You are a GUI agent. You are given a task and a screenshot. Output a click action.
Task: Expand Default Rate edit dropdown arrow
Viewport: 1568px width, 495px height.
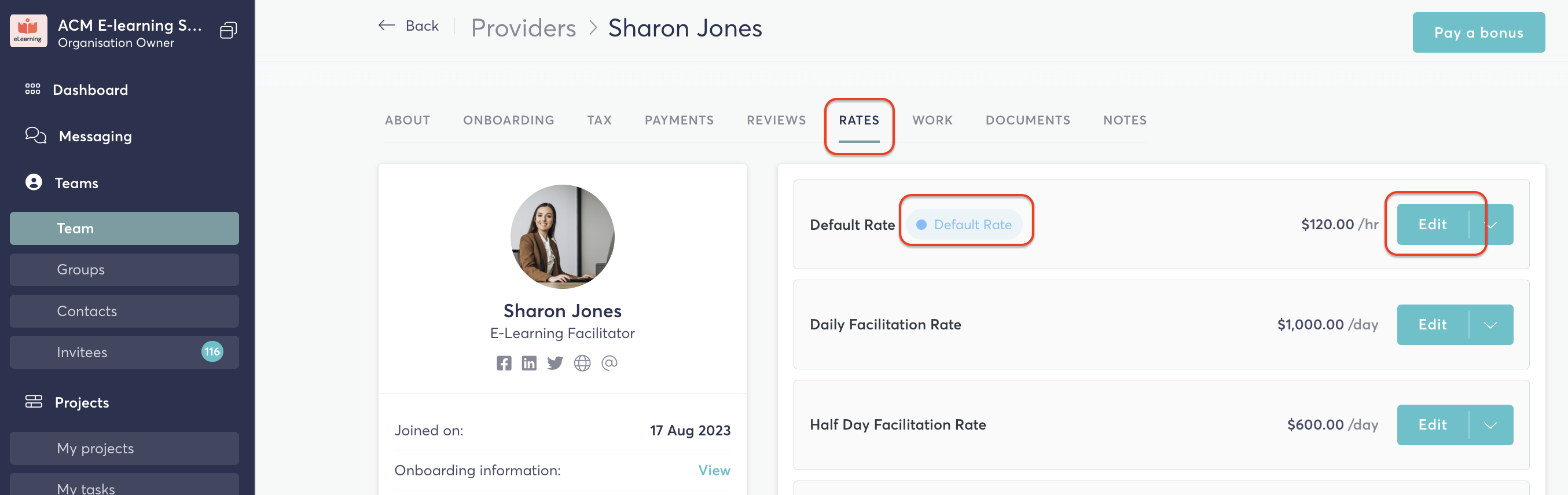coord(1490,225)
